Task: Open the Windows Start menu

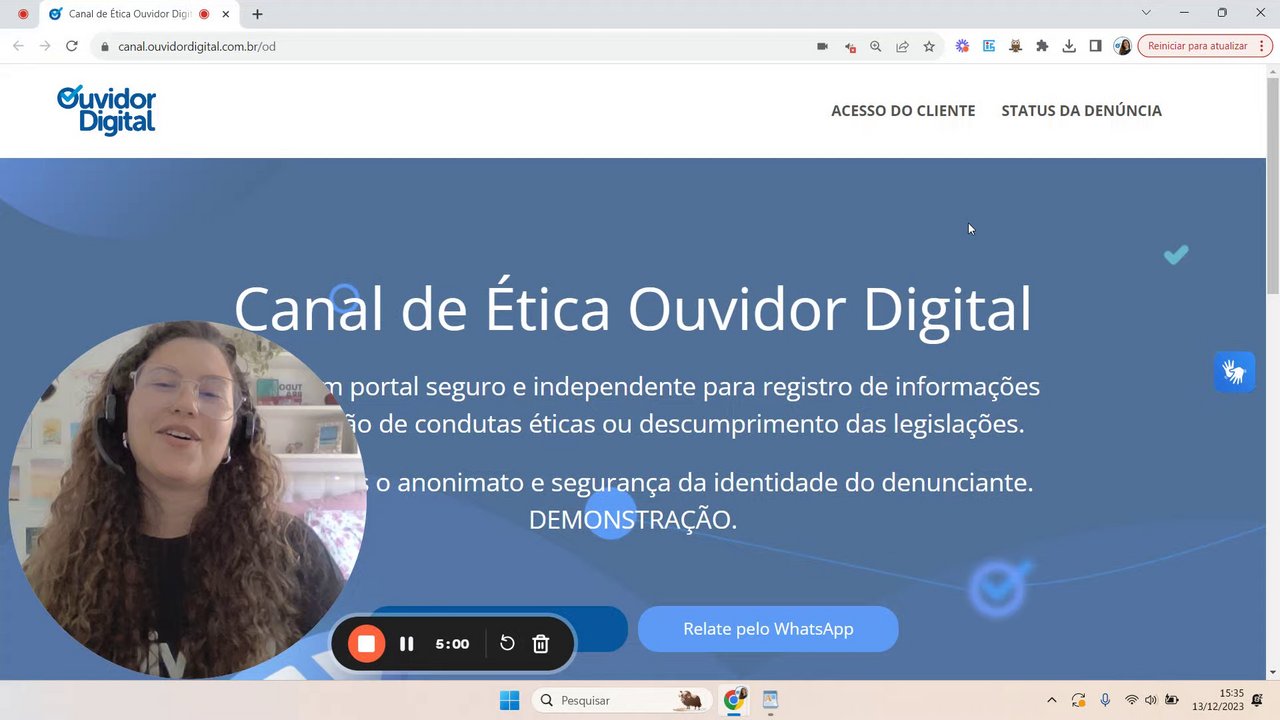Action: (x=509, y=700)
